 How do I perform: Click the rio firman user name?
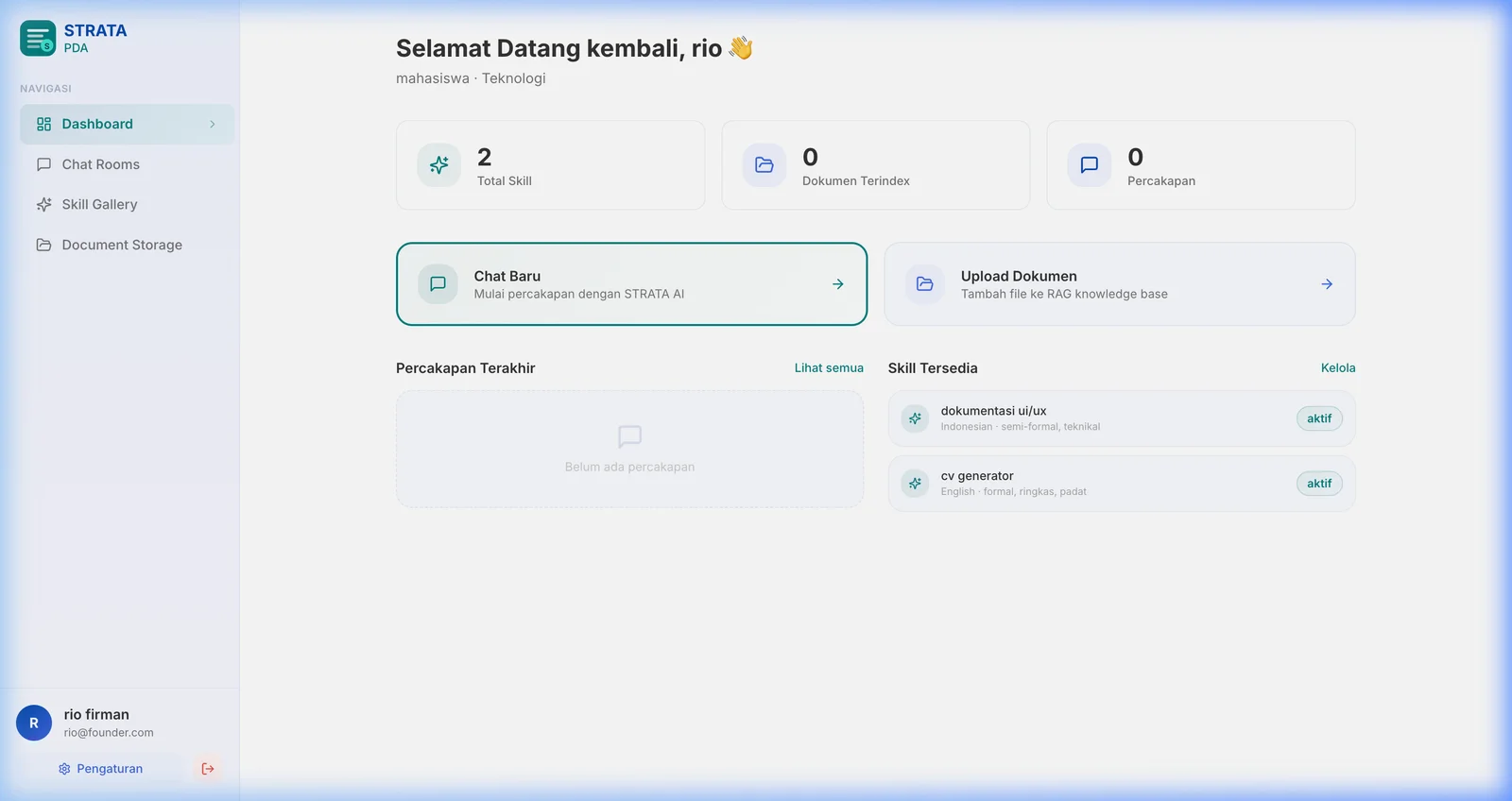pyautogui.click(x=96, y=715)
